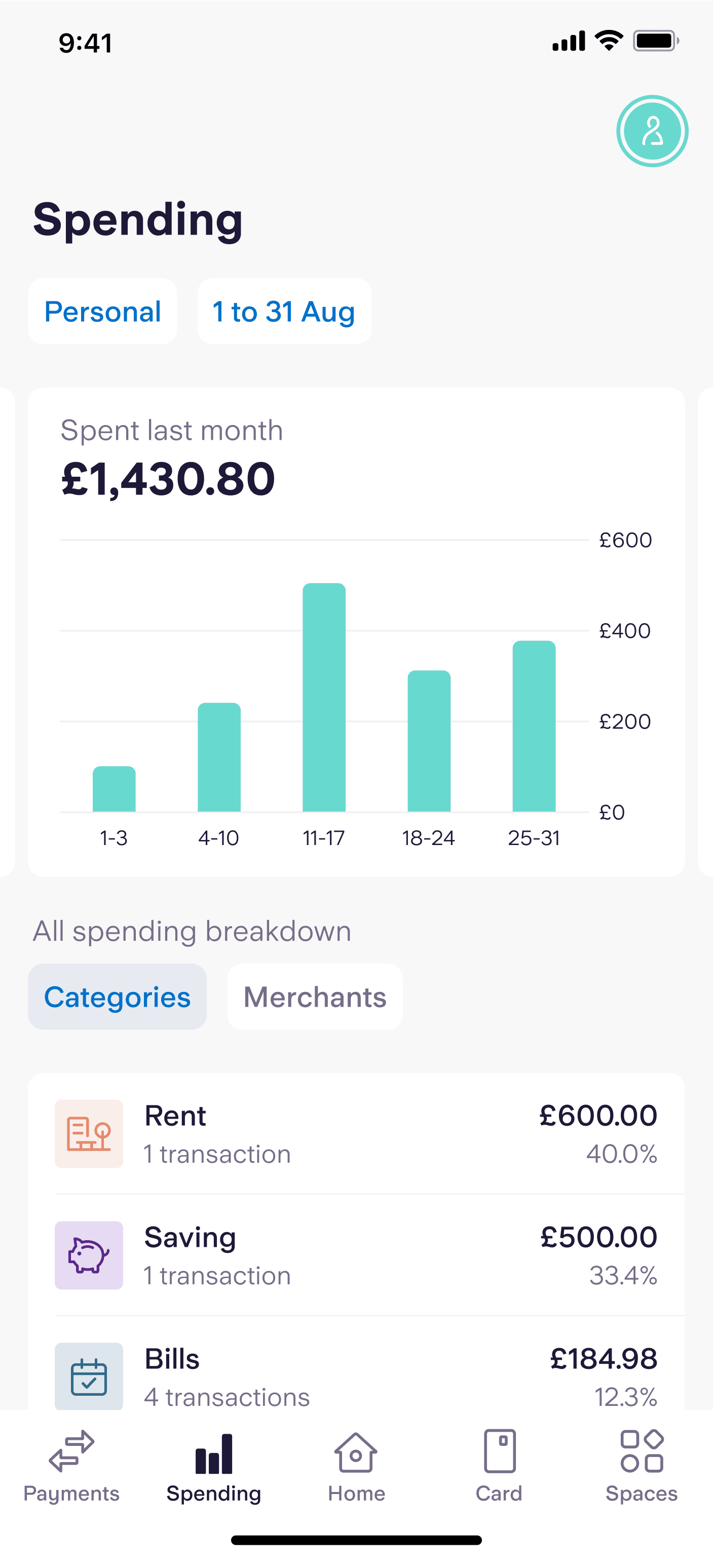Tap the 1-3 week bar
The width and height of the screenshot is (713, 1568).
click(x=114, y=789)
